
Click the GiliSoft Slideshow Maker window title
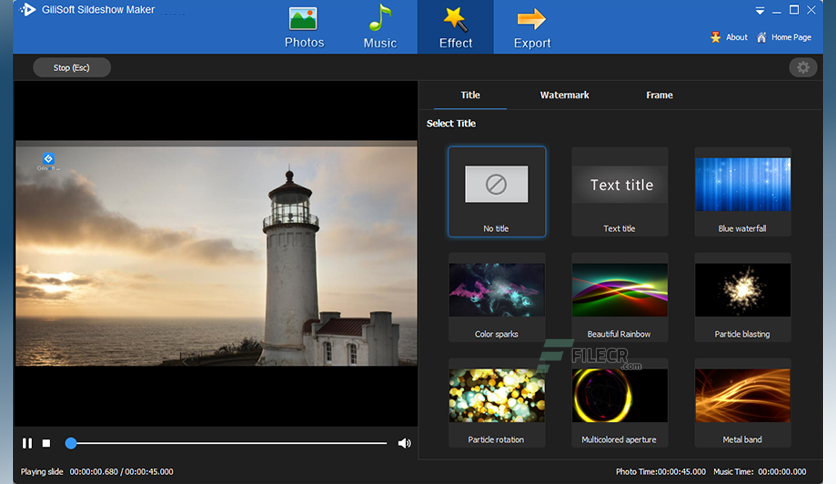click(x=98, y=10)
